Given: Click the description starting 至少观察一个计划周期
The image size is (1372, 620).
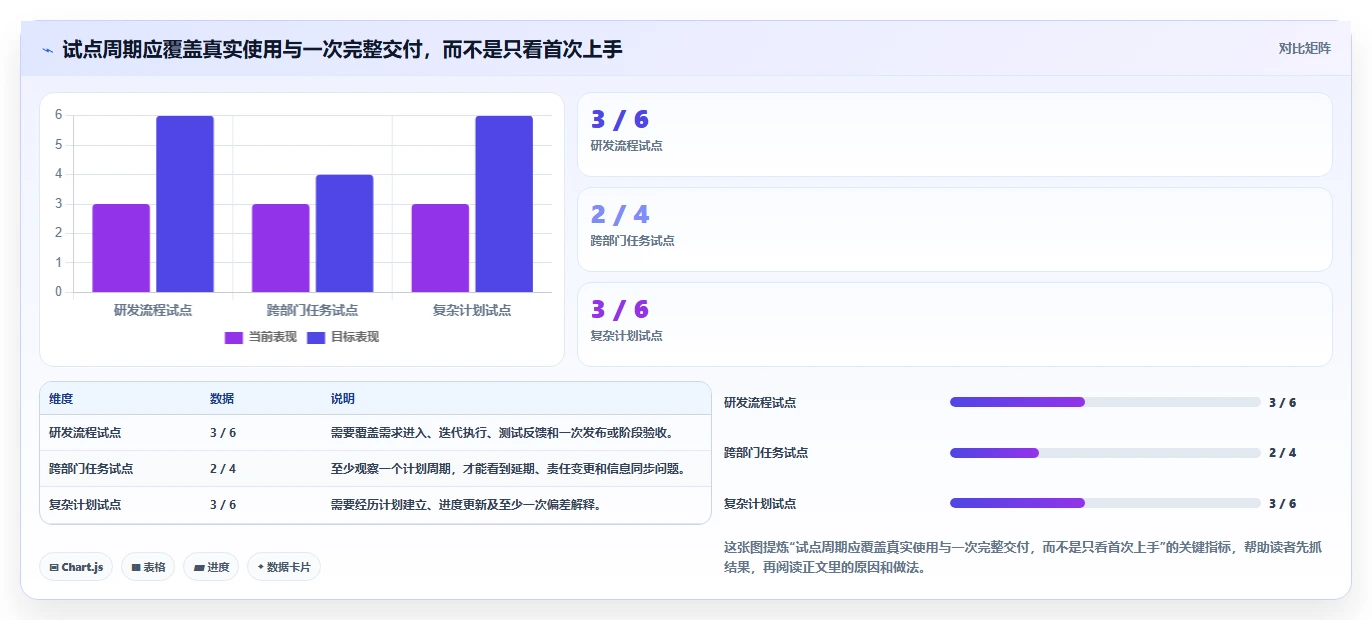Looking at the screenshot, I should click(509, 469).
